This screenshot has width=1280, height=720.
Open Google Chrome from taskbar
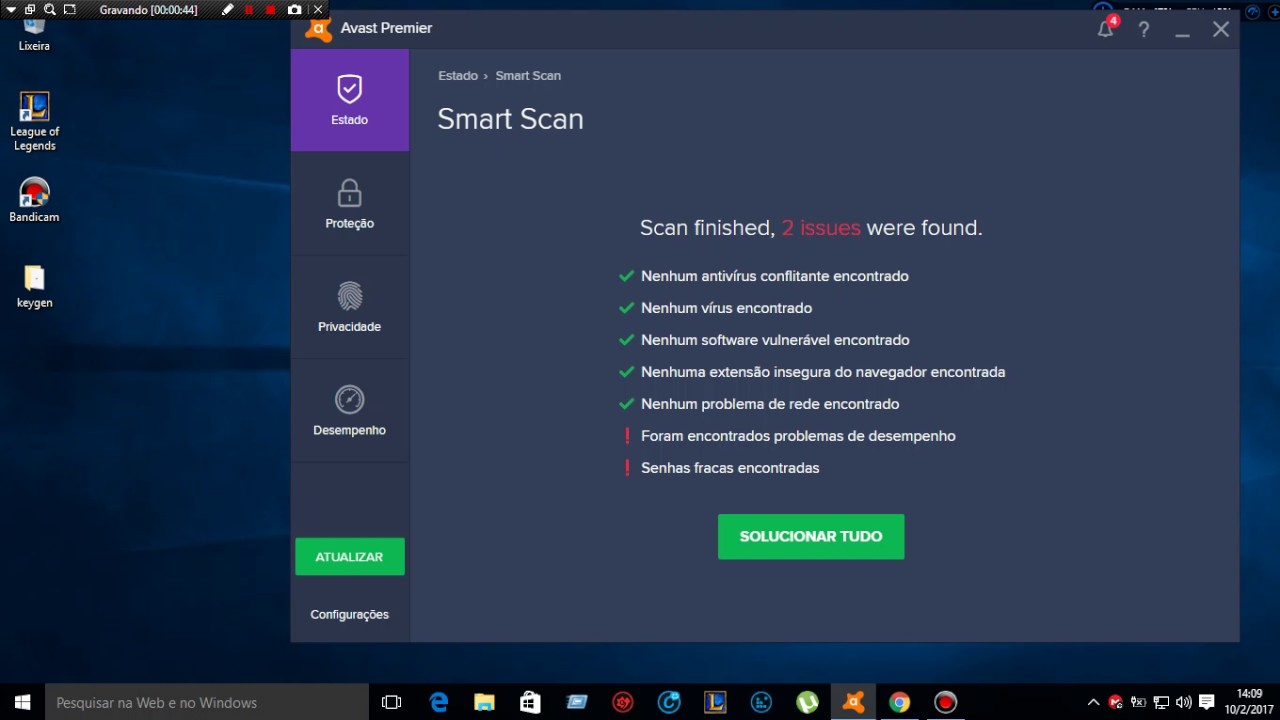(899, 702)
